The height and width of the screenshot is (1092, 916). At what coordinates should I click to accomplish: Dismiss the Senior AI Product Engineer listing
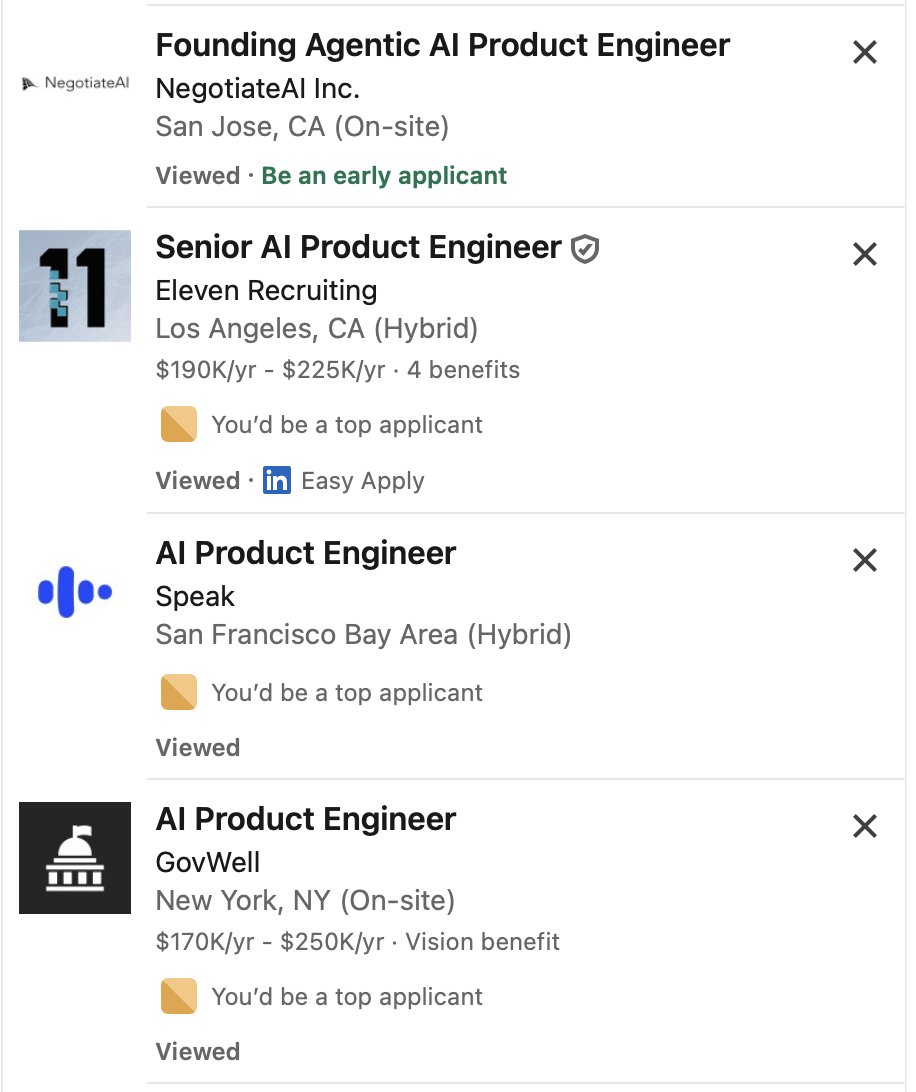(864, 254)
